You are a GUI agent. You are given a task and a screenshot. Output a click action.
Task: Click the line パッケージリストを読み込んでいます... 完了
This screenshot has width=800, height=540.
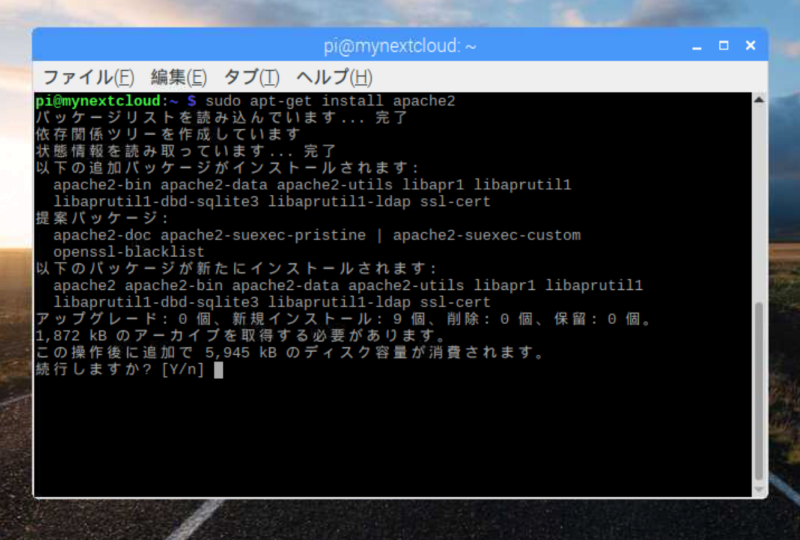tap(221, 117)
